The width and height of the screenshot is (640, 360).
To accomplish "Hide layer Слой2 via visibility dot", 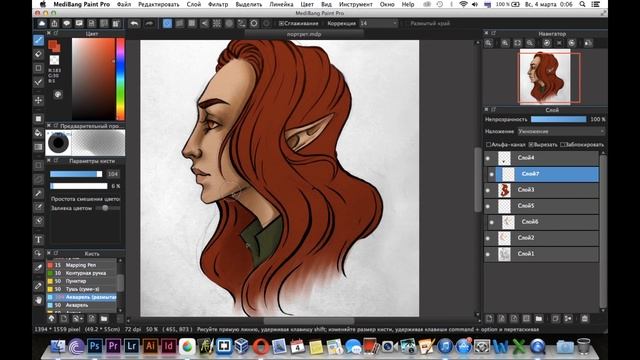I will (x=488, y=238).
